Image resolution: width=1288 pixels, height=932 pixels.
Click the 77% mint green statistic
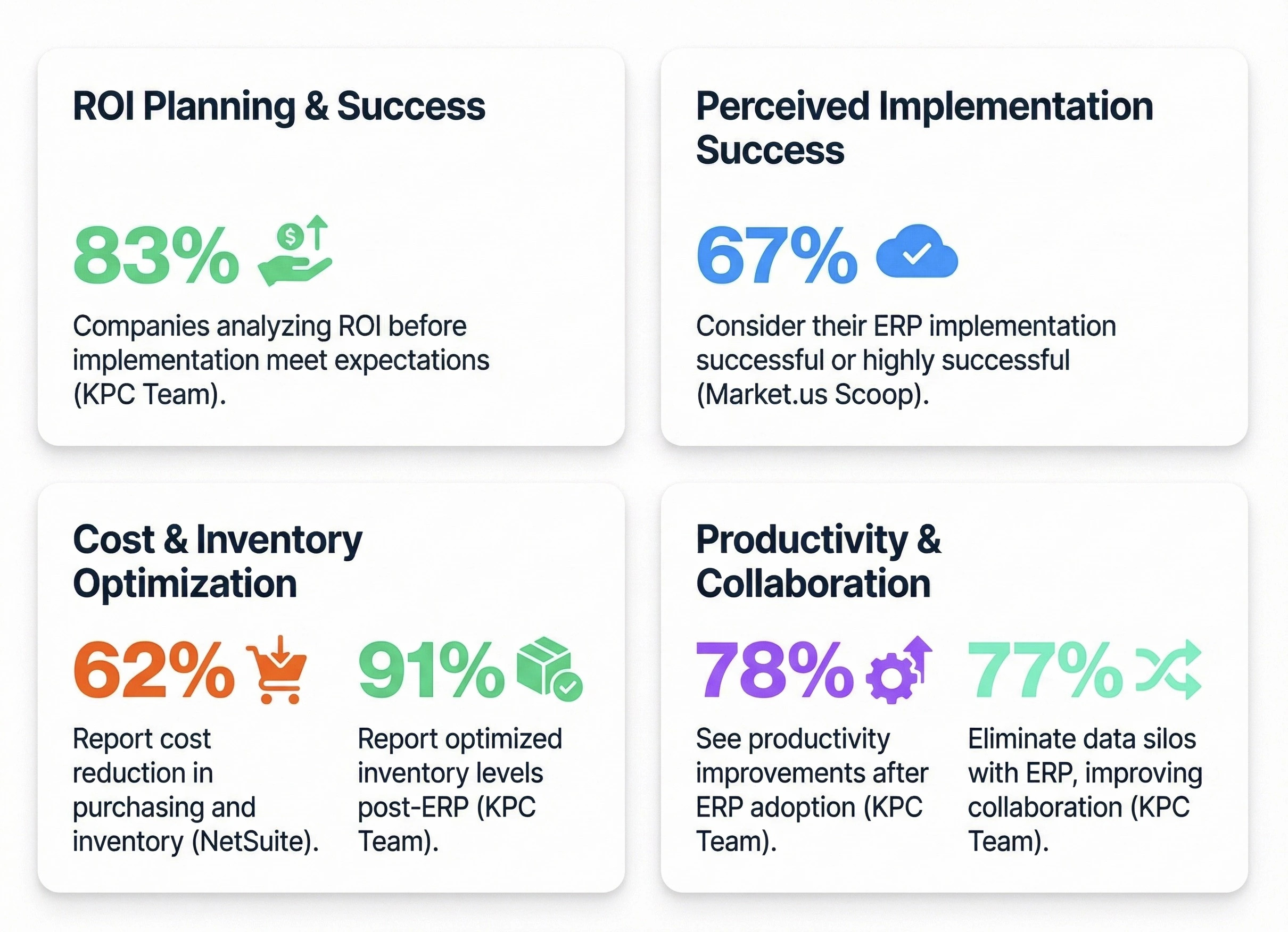click(x=1045, y=670)
